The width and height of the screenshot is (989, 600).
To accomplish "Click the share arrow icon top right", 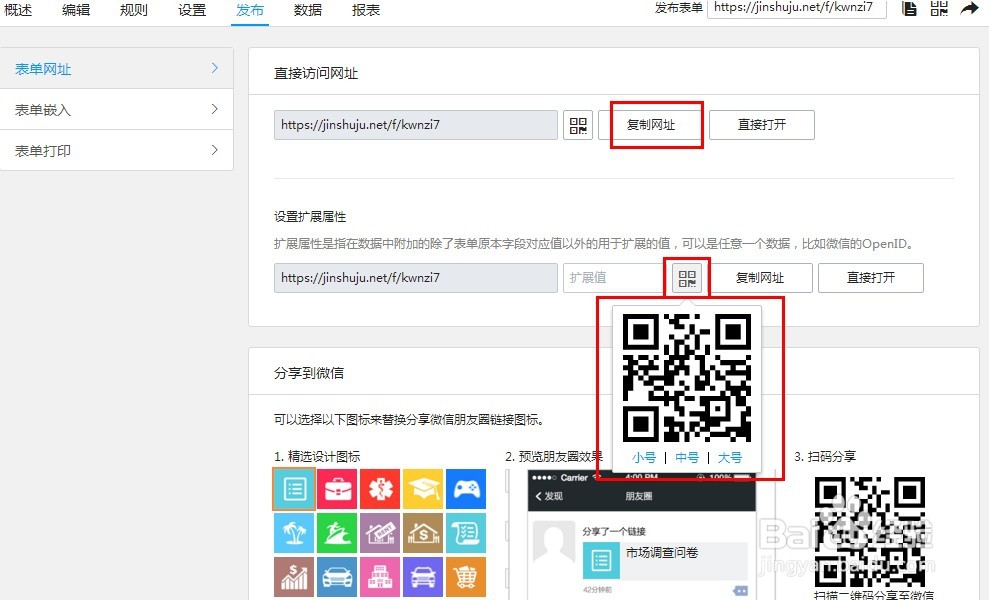I will (970, 10).
